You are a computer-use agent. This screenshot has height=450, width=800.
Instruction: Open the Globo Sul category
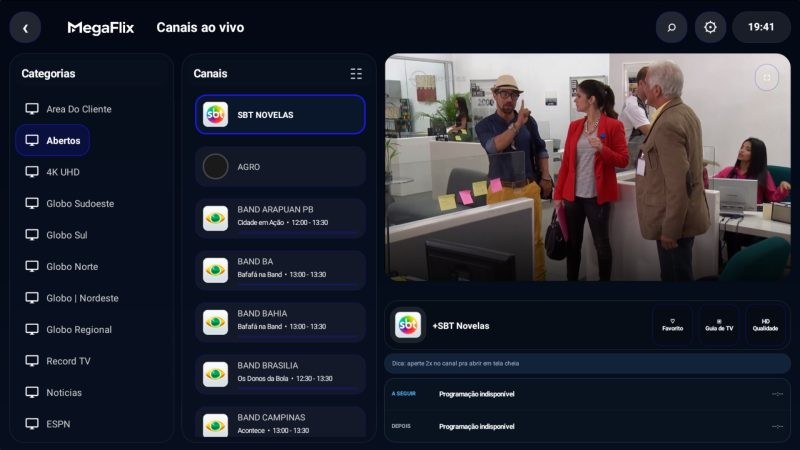tap(57, 235)
